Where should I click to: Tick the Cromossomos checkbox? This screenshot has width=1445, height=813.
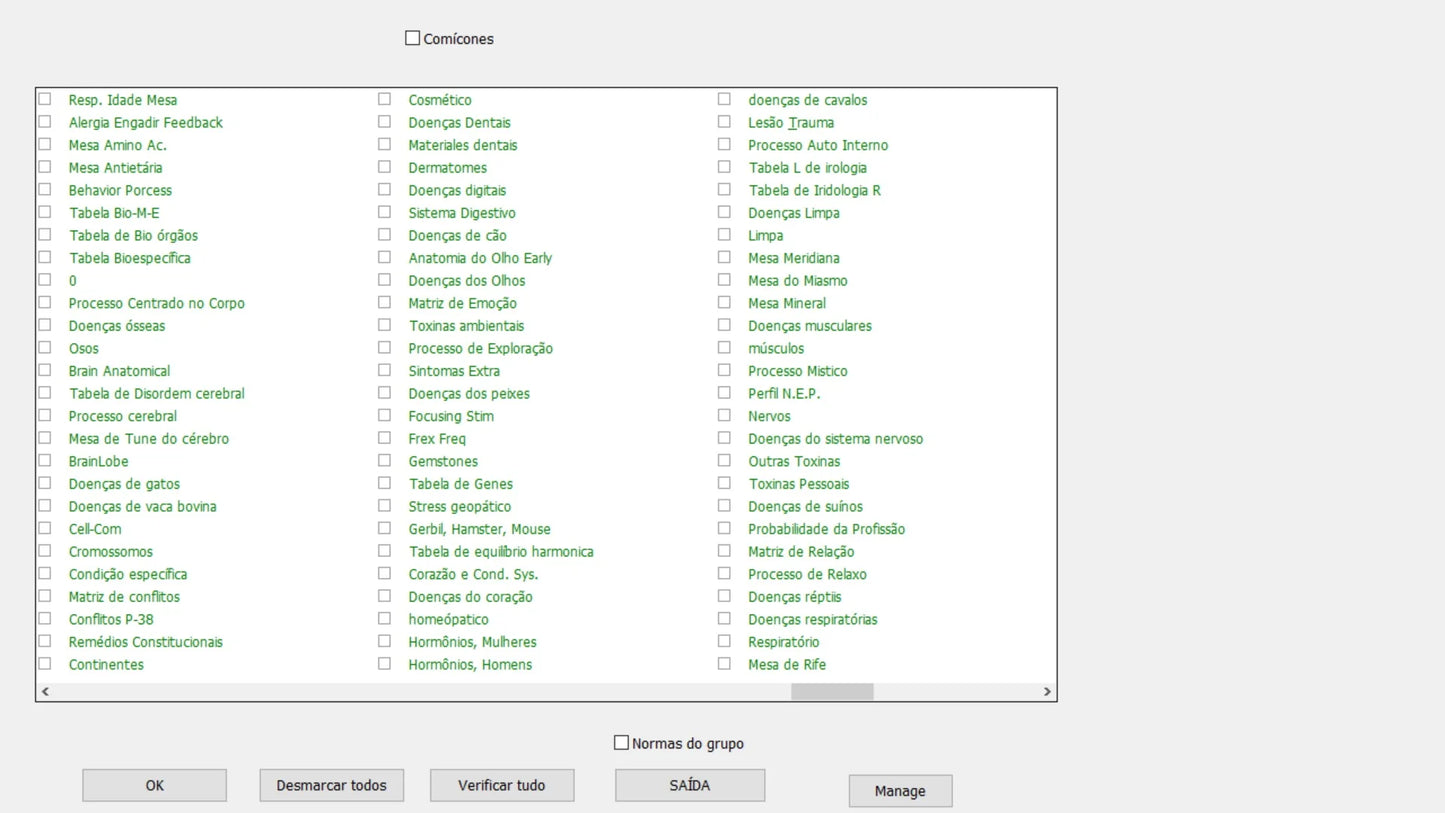click(x=45, y=551)
